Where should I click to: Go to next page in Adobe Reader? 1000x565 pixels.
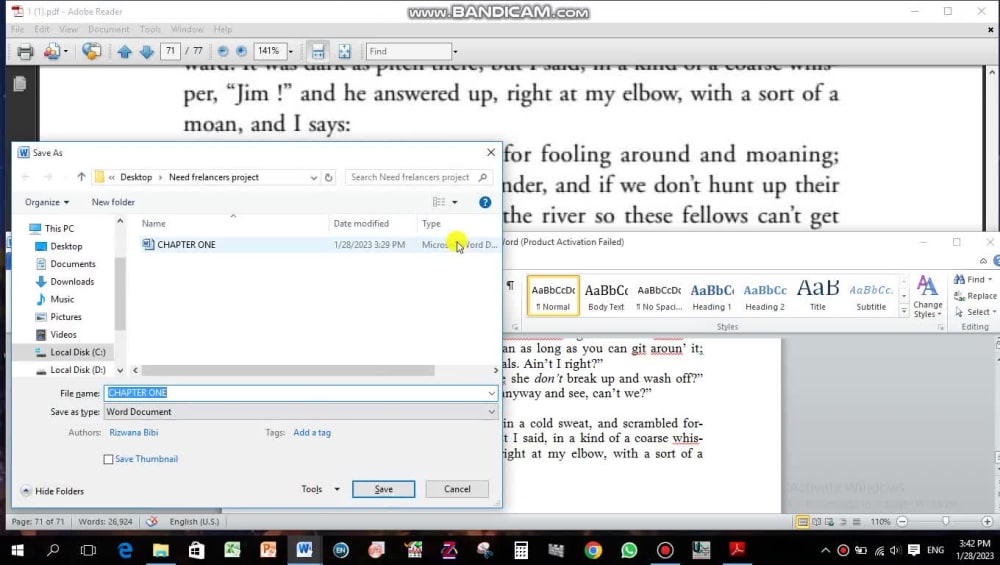[146, 52]
